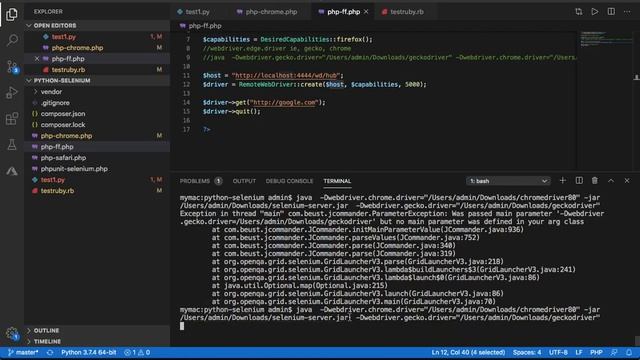
Task: Open Source Control view in activity bar
Action: pyautogui.click(x=12, y=67)
